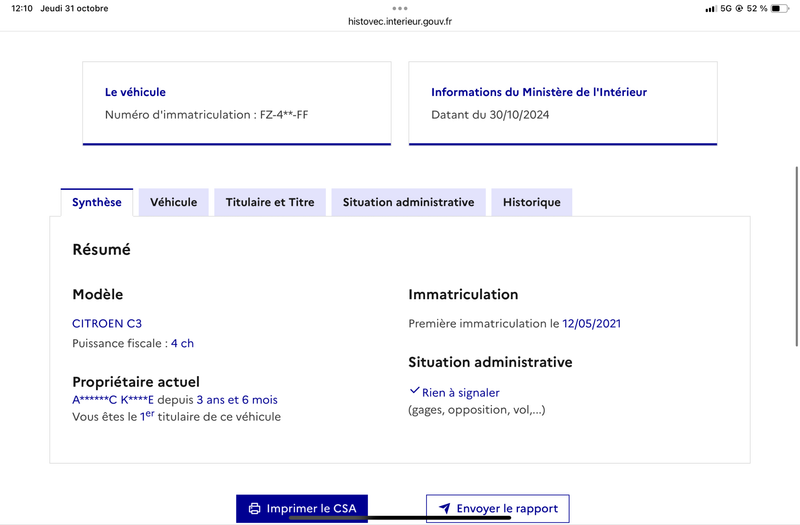Viewport: 800px width, 525px height.
Task: Click the checkmark icon next to Rien à signaler
Action: (414, 391)
